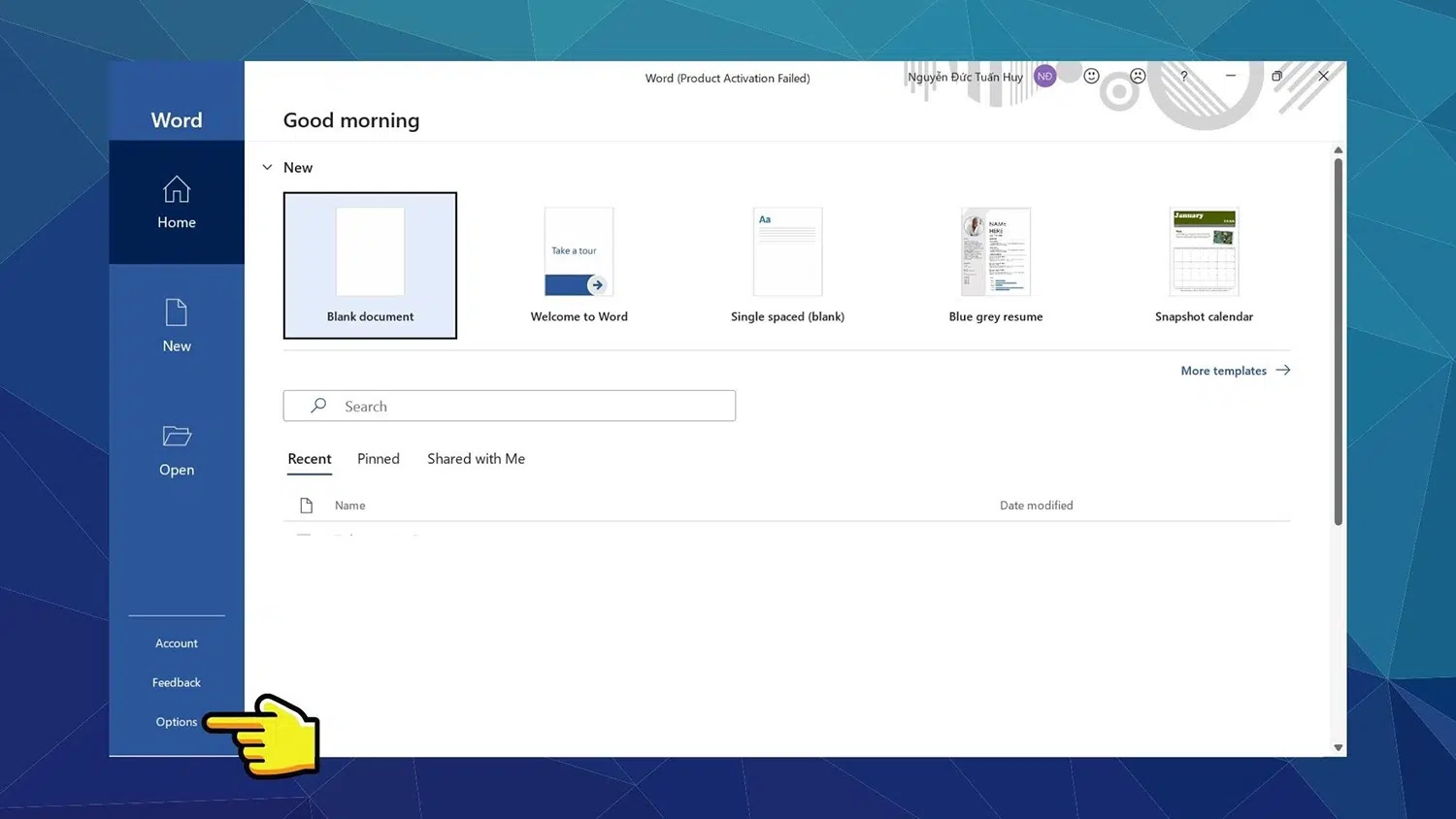Switch to the Pinned tab

click(x=379, y=459)
